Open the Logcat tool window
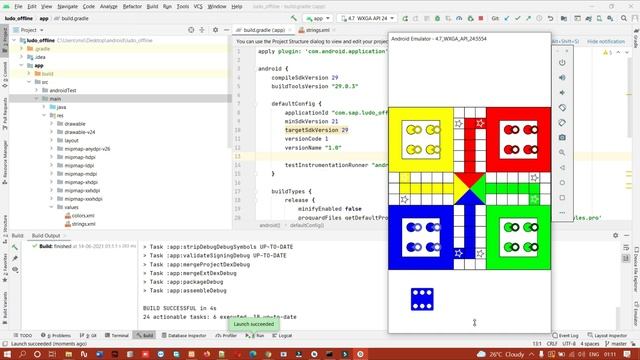Image resolution: width=640 pixels, height=360 pixels. (282, 336)
